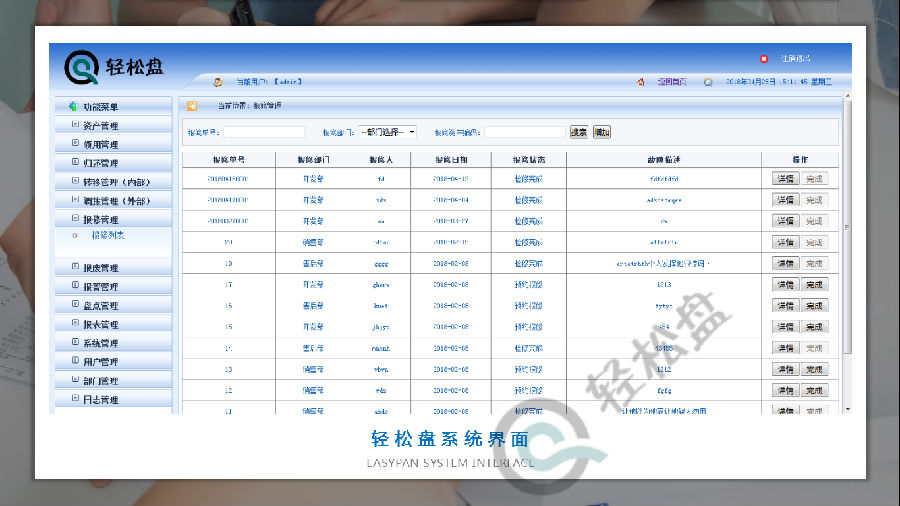The image size is (900, 506).
Task: Click the 报修资产编码 input field
Action: click(x=525, y=133)
